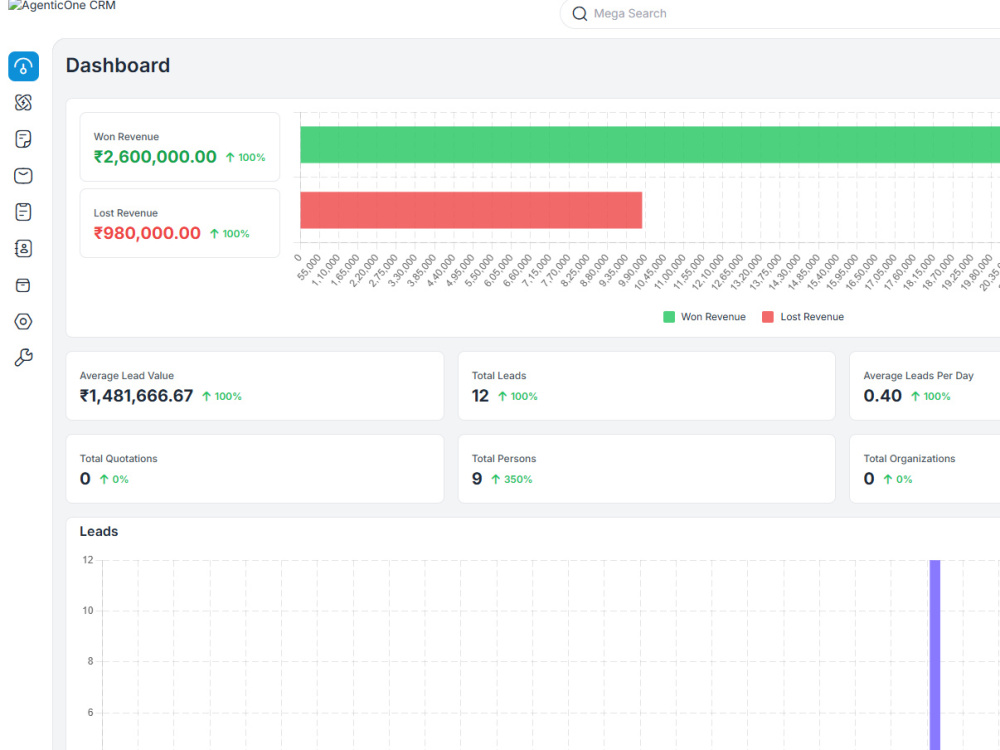The width and height of the screenshot is (1000, 750).
Task: Click the red Lost Revenue chart bar
Action: click(471, 210)
